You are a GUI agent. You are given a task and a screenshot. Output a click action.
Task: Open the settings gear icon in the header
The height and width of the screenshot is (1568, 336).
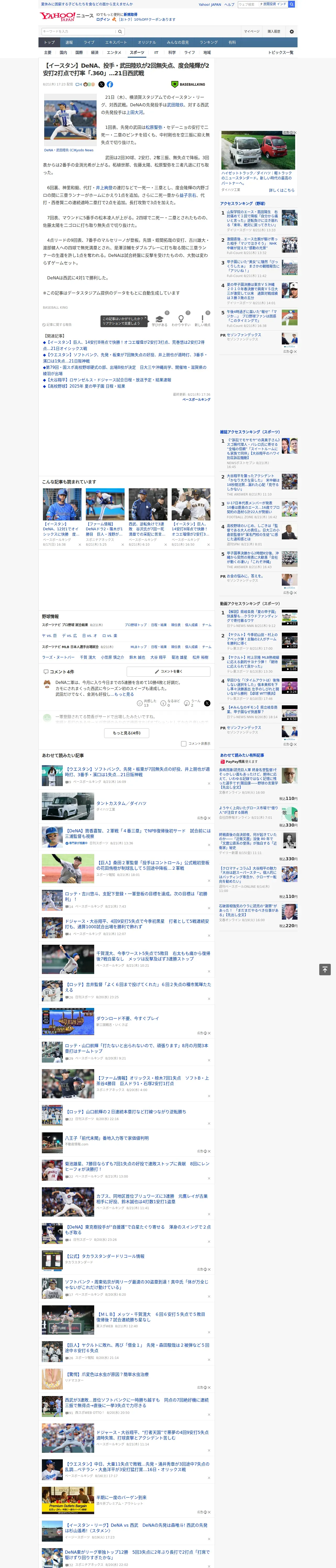pos(292,31)
